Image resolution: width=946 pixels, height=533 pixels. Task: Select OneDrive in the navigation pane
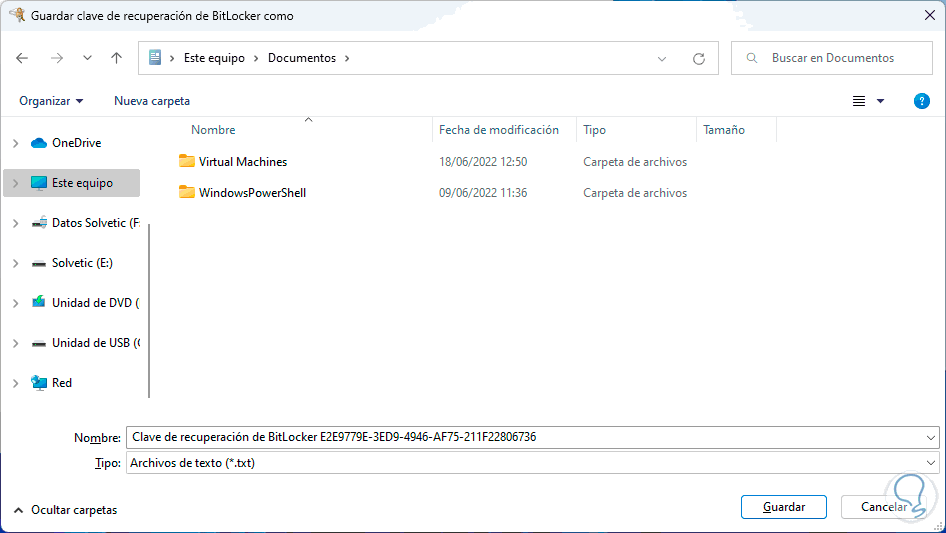[77, 143]
